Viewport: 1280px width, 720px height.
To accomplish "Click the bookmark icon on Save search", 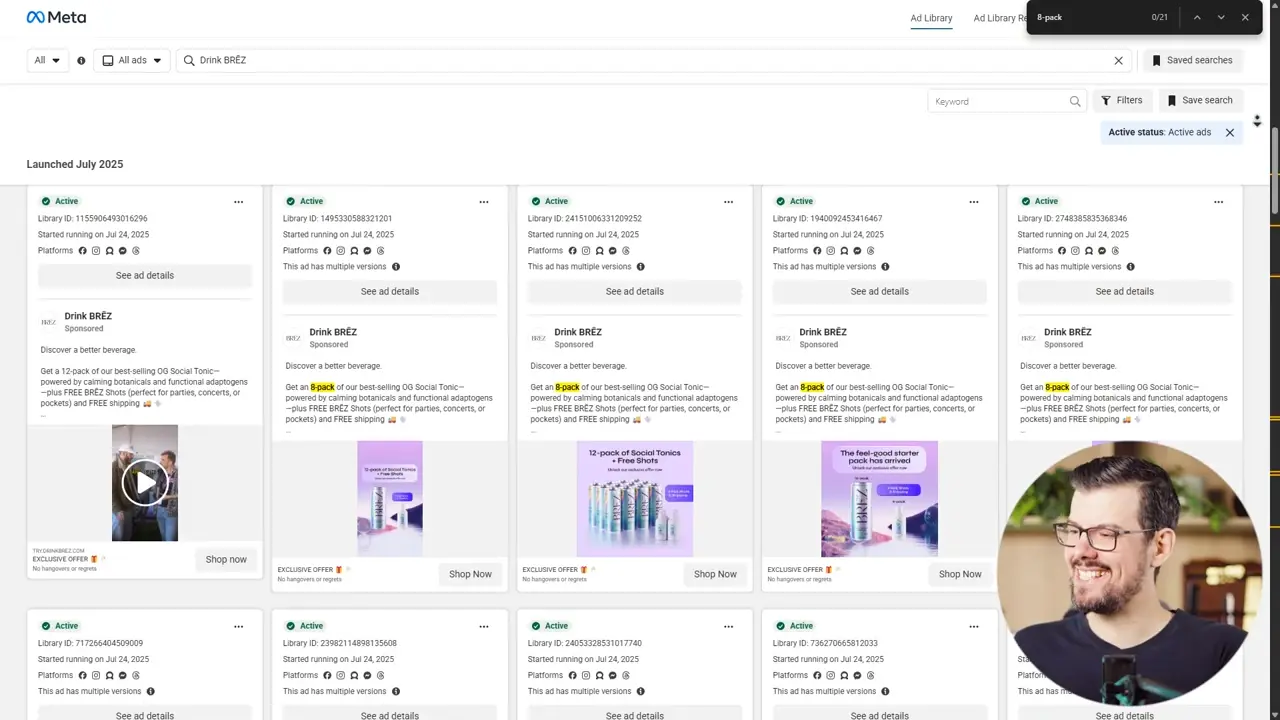I will point(1170,100).
